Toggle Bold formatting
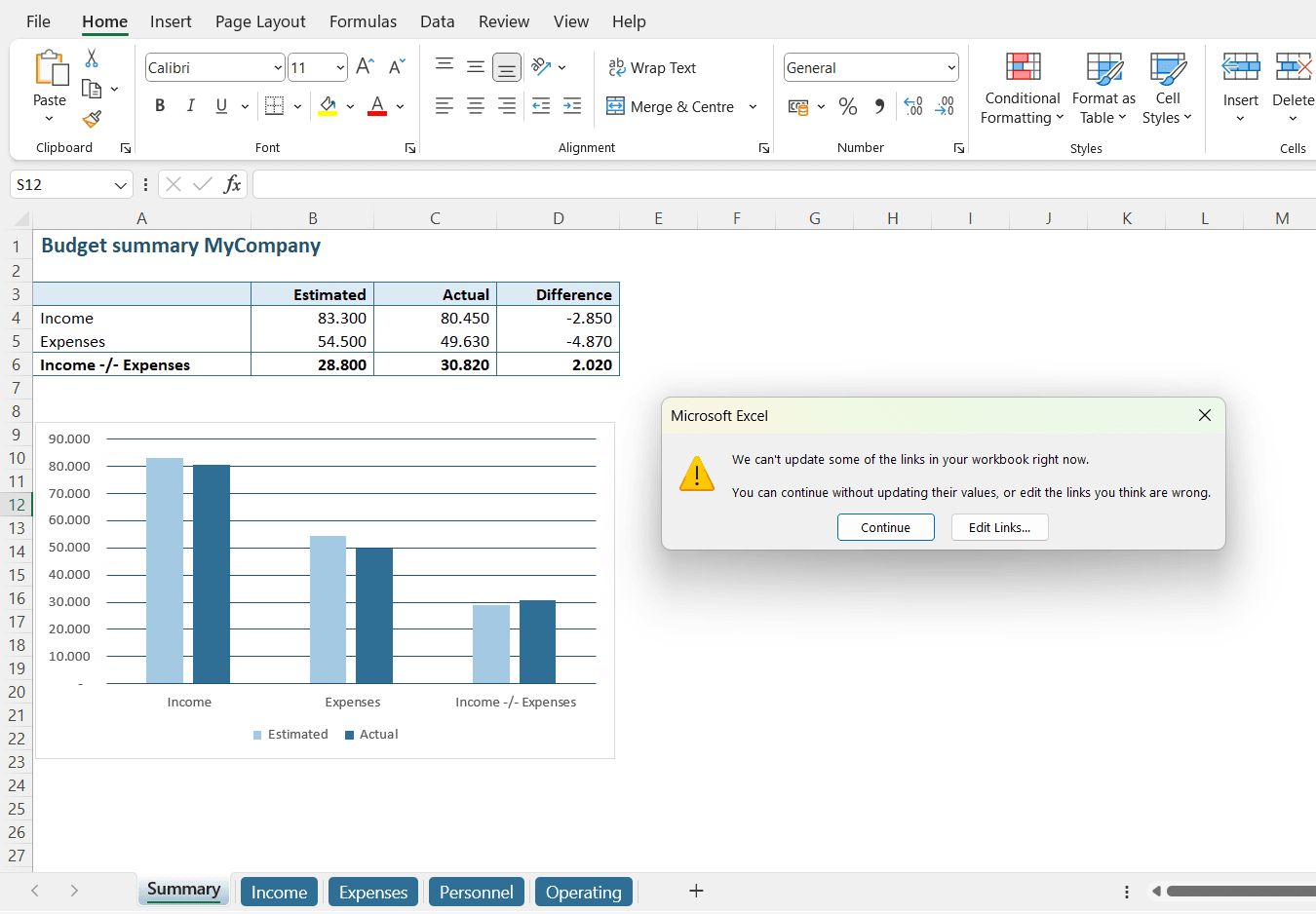The image size is (1316, 914). (x=160, y=106)
